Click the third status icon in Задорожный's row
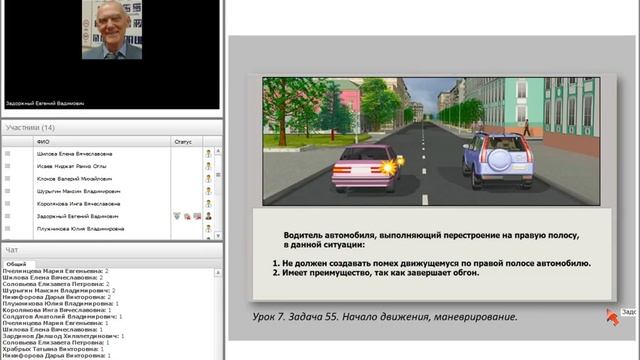640x360 pixels. [x=197, y=216]
